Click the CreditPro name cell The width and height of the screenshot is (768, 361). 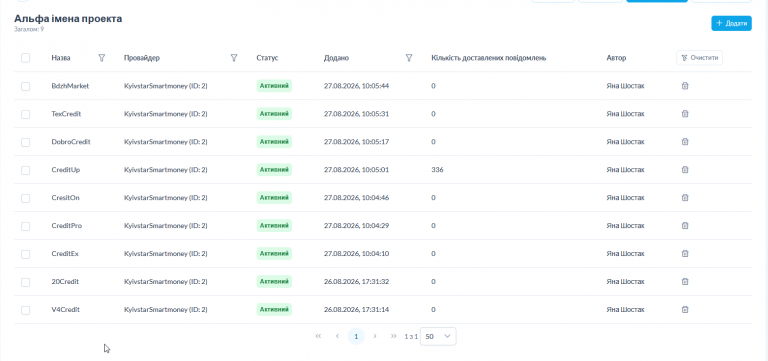[67, 225]
